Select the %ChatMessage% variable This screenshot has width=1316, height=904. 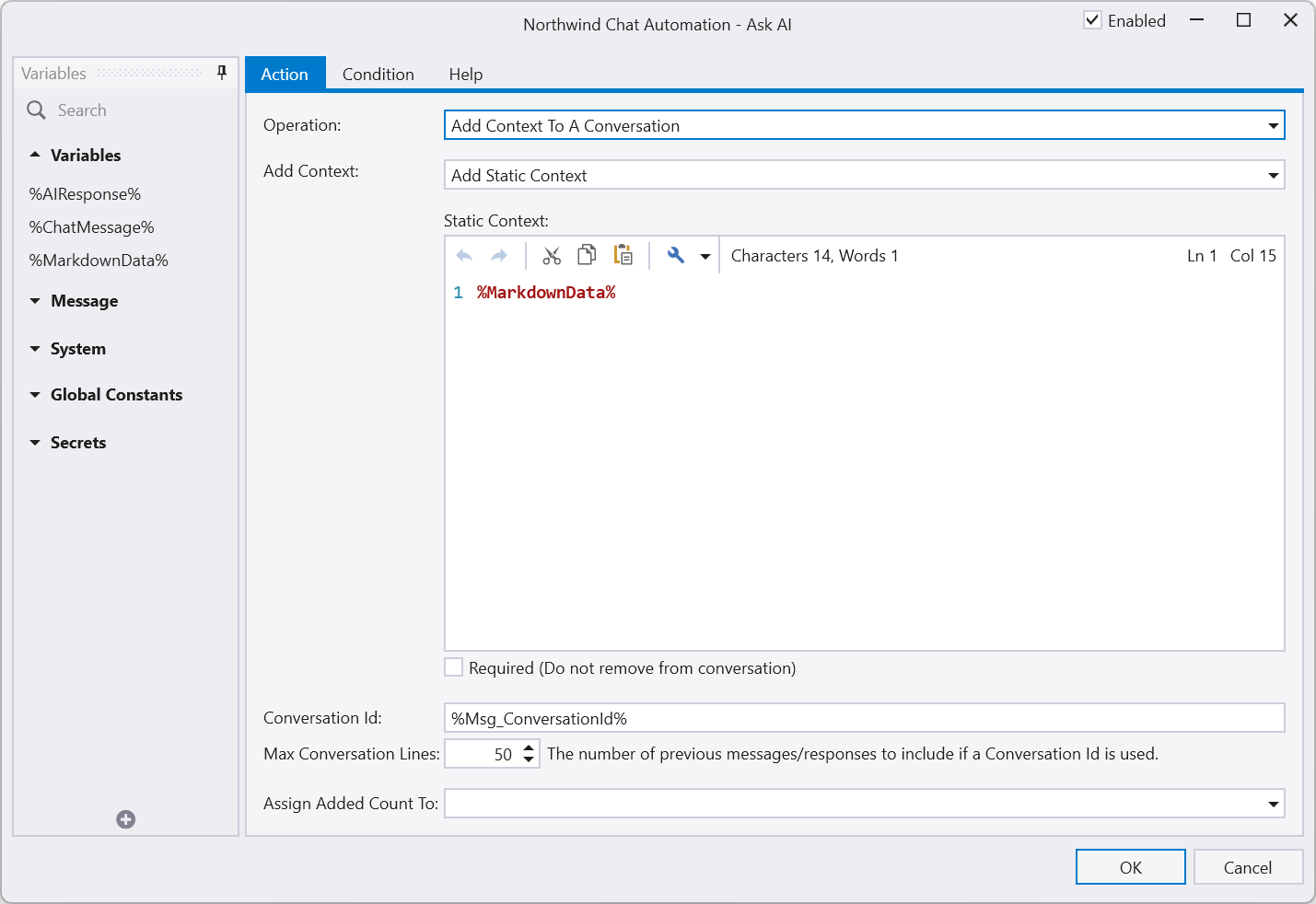click(91, 227)
